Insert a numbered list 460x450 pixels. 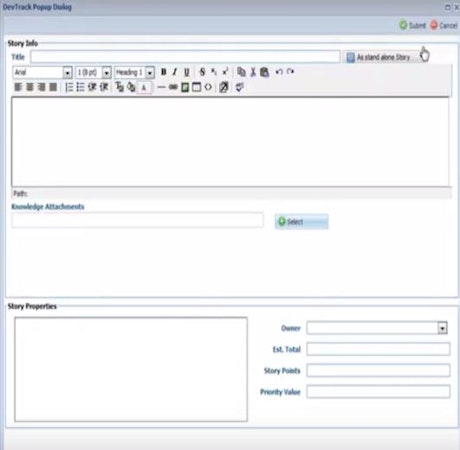69,87
